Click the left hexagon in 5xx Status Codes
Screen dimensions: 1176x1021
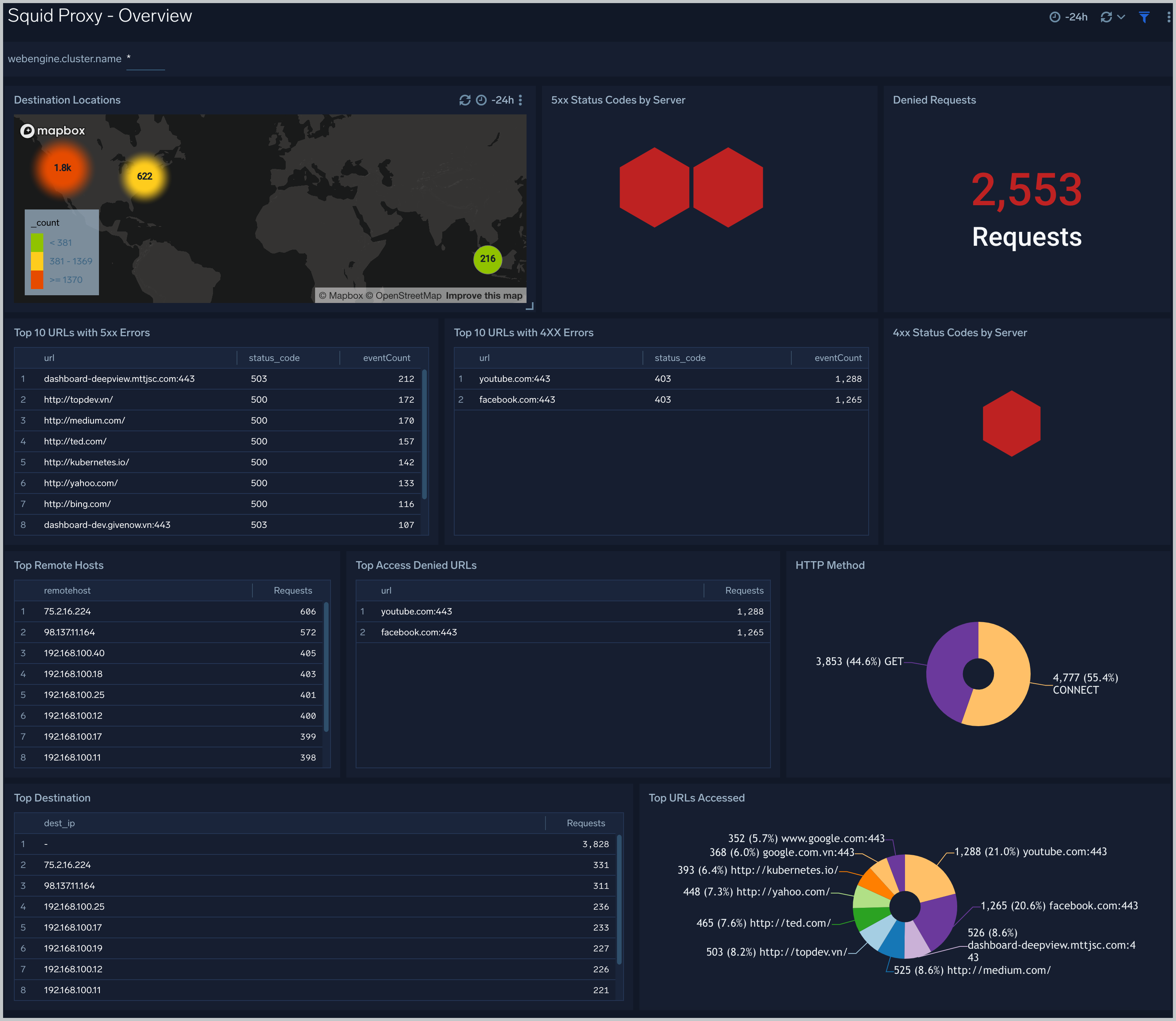(654, 187)
